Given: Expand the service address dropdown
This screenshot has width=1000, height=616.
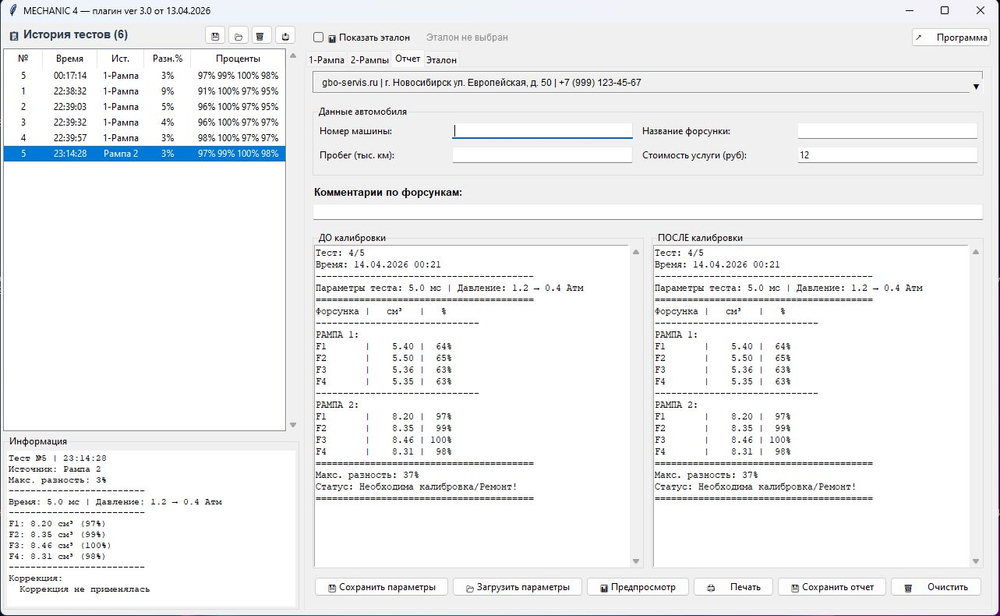Looking at the screenshot, I should 976,87.
